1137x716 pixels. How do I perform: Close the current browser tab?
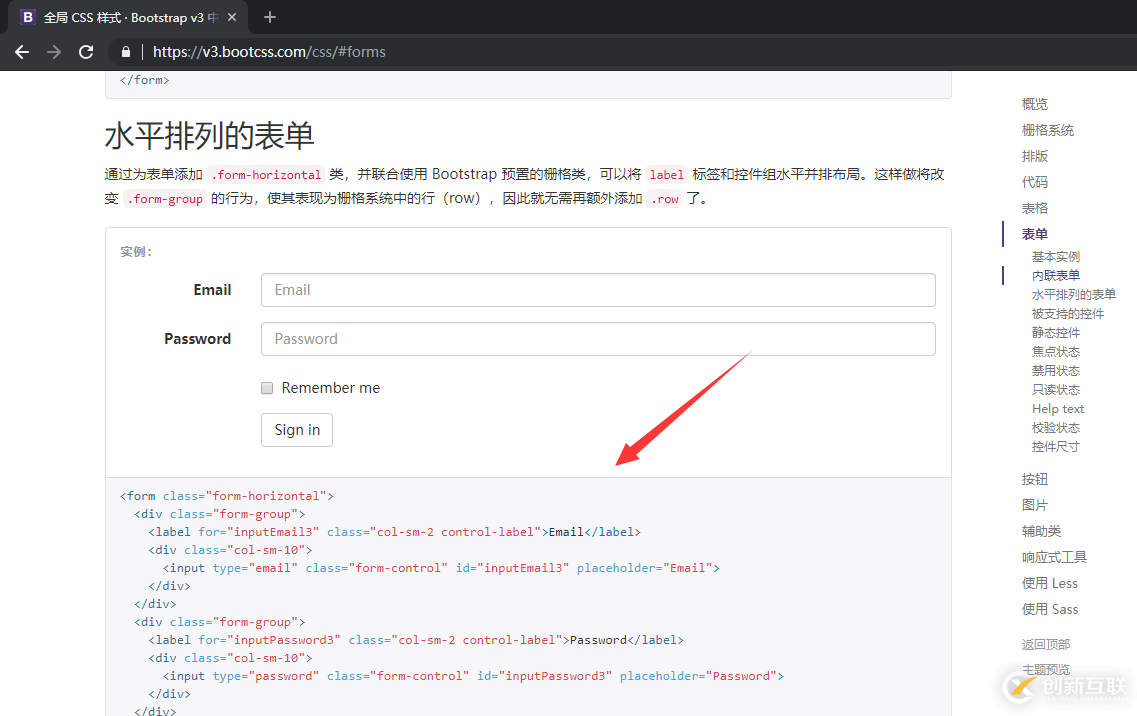pos(231,17)
